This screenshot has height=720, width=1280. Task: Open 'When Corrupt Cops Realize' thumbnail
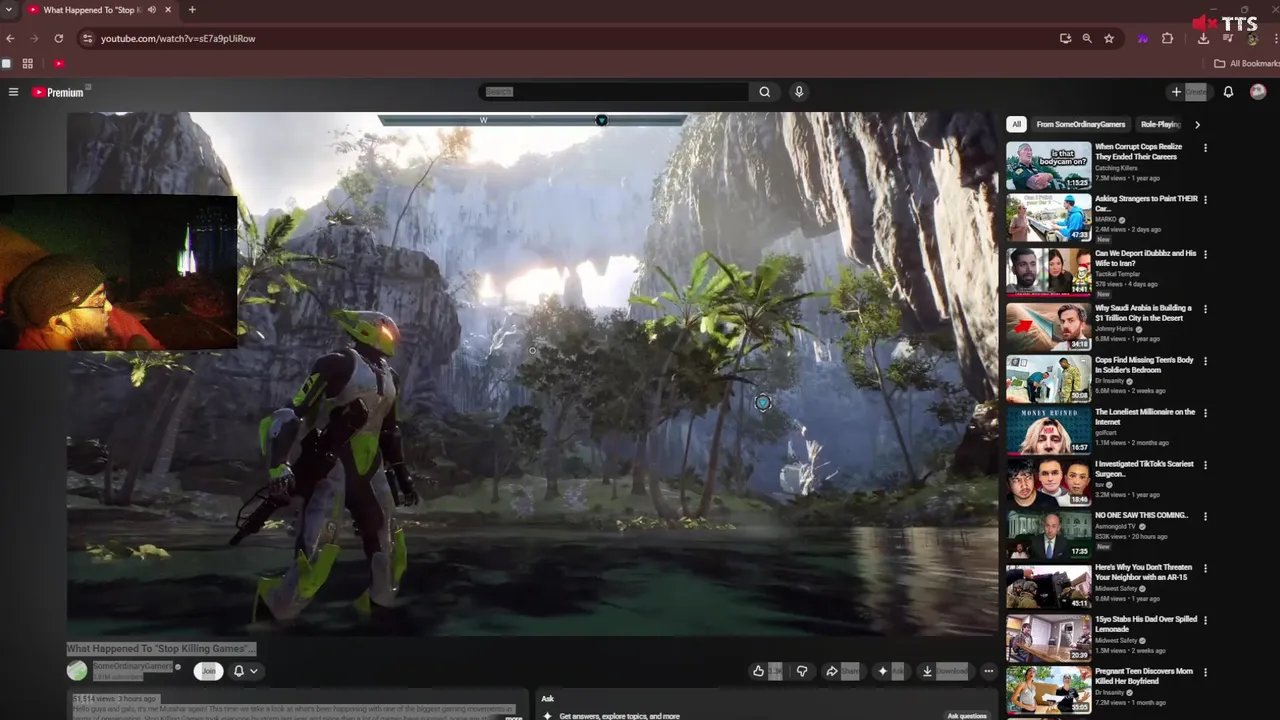click(x=1048, y=166)
